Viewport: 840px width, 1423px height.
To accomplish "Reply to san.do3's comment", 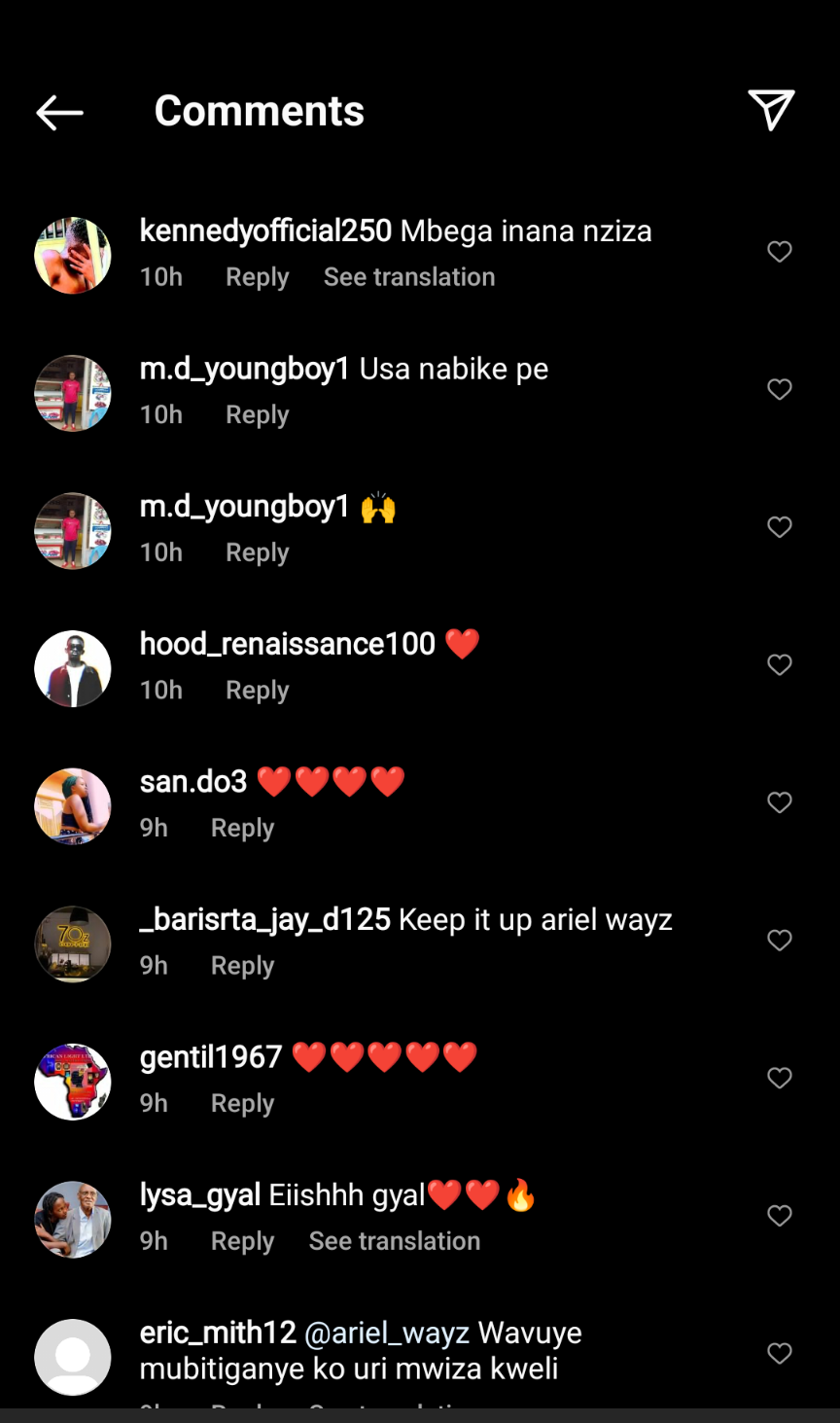I will click(242, 828).
